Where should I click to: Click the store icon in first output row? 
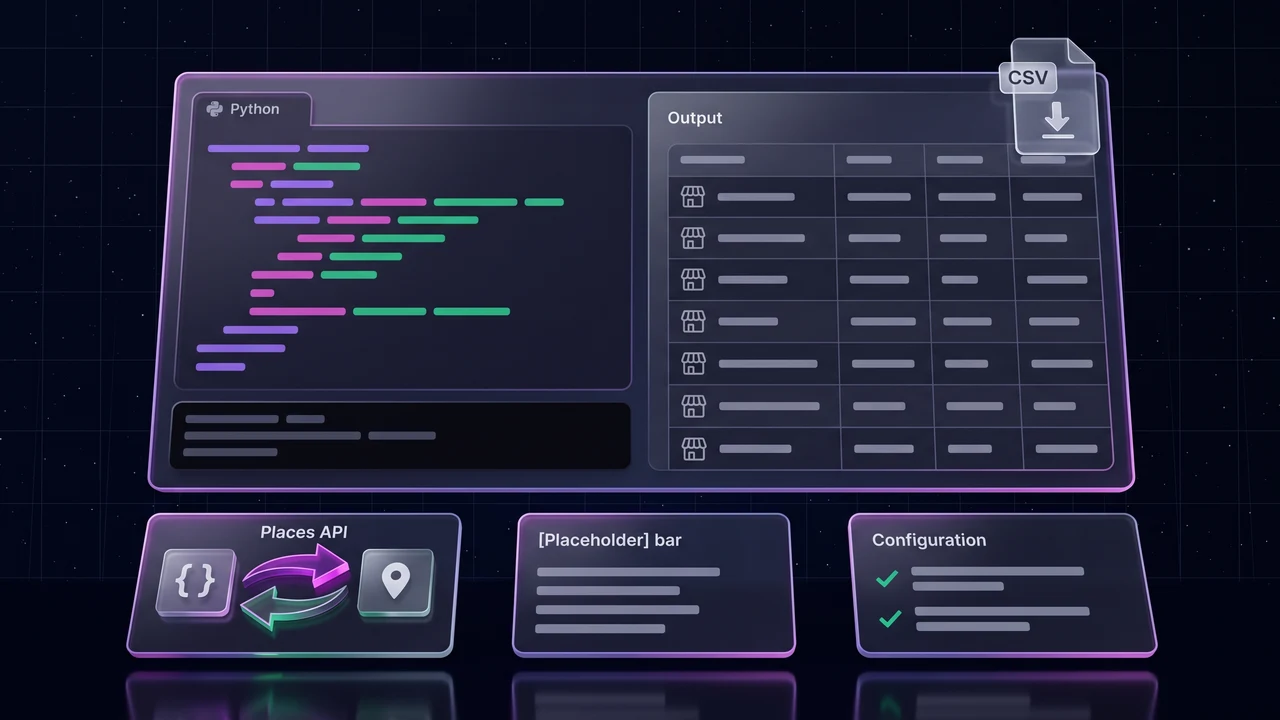(693, 197)
